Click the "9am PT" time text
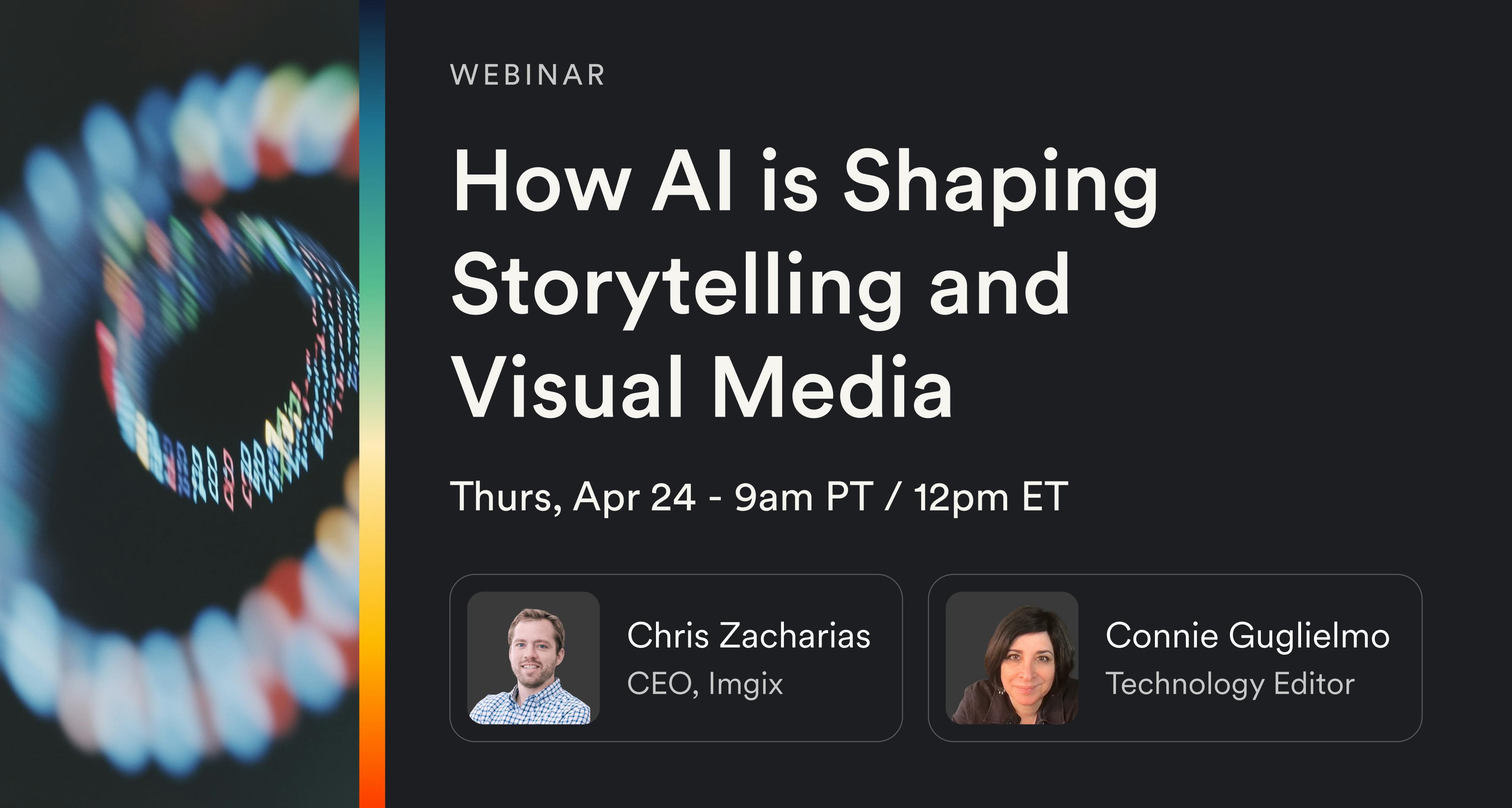The height and width of the screenshot is (808, 1512). (x=803, y=498)
